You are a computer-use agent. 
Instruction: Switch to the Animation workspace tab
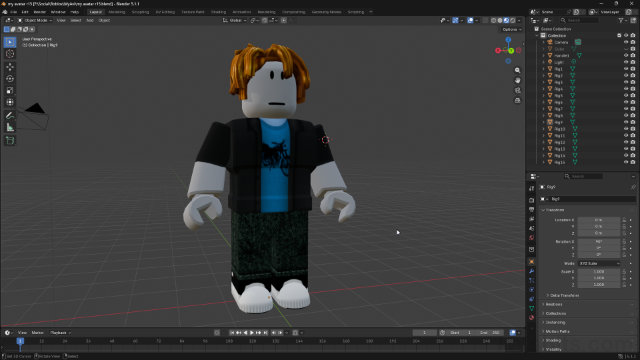[242, 12]
